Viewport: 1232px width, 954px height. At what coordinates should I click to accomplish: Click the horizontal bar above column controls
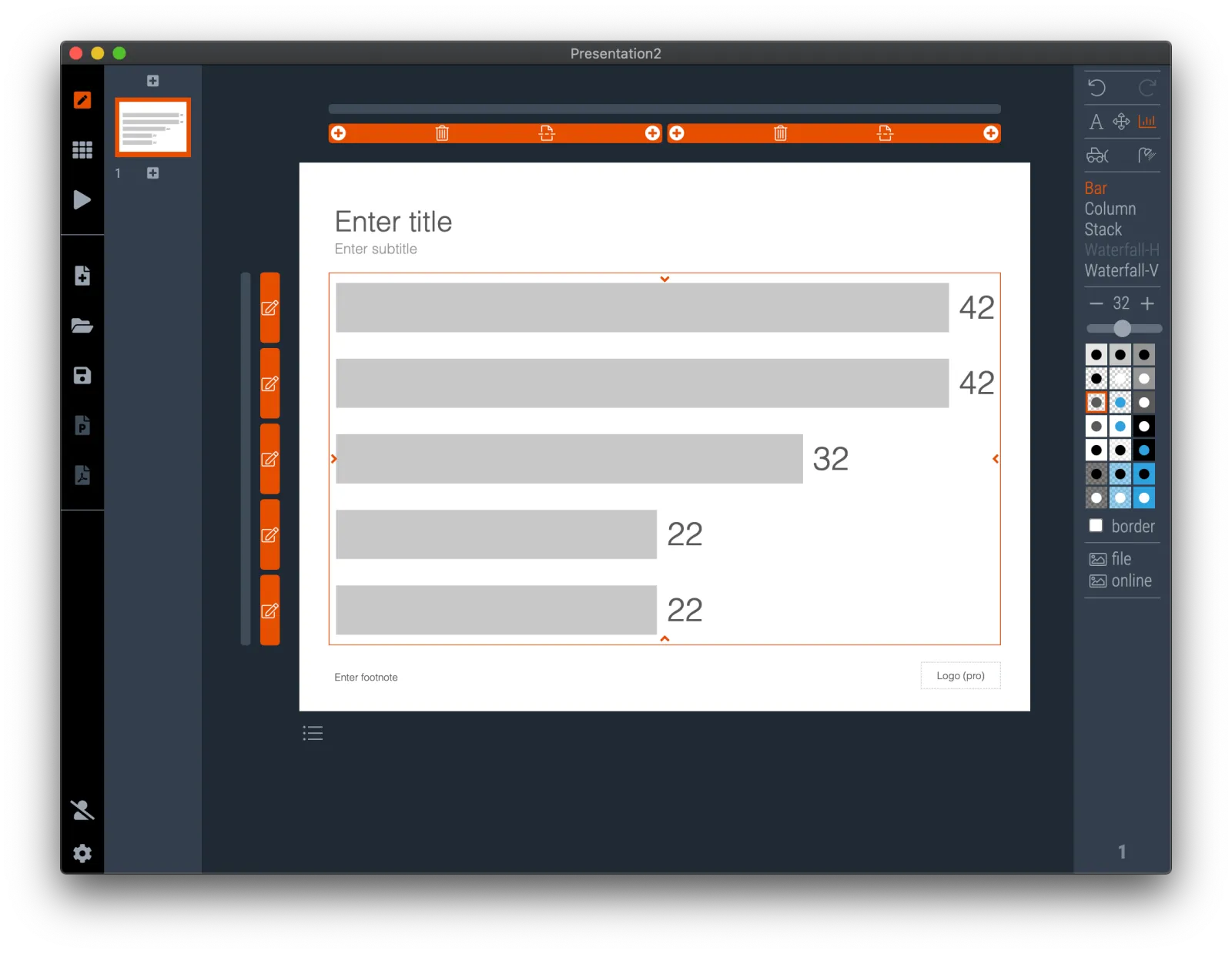[x=665, y=109]
